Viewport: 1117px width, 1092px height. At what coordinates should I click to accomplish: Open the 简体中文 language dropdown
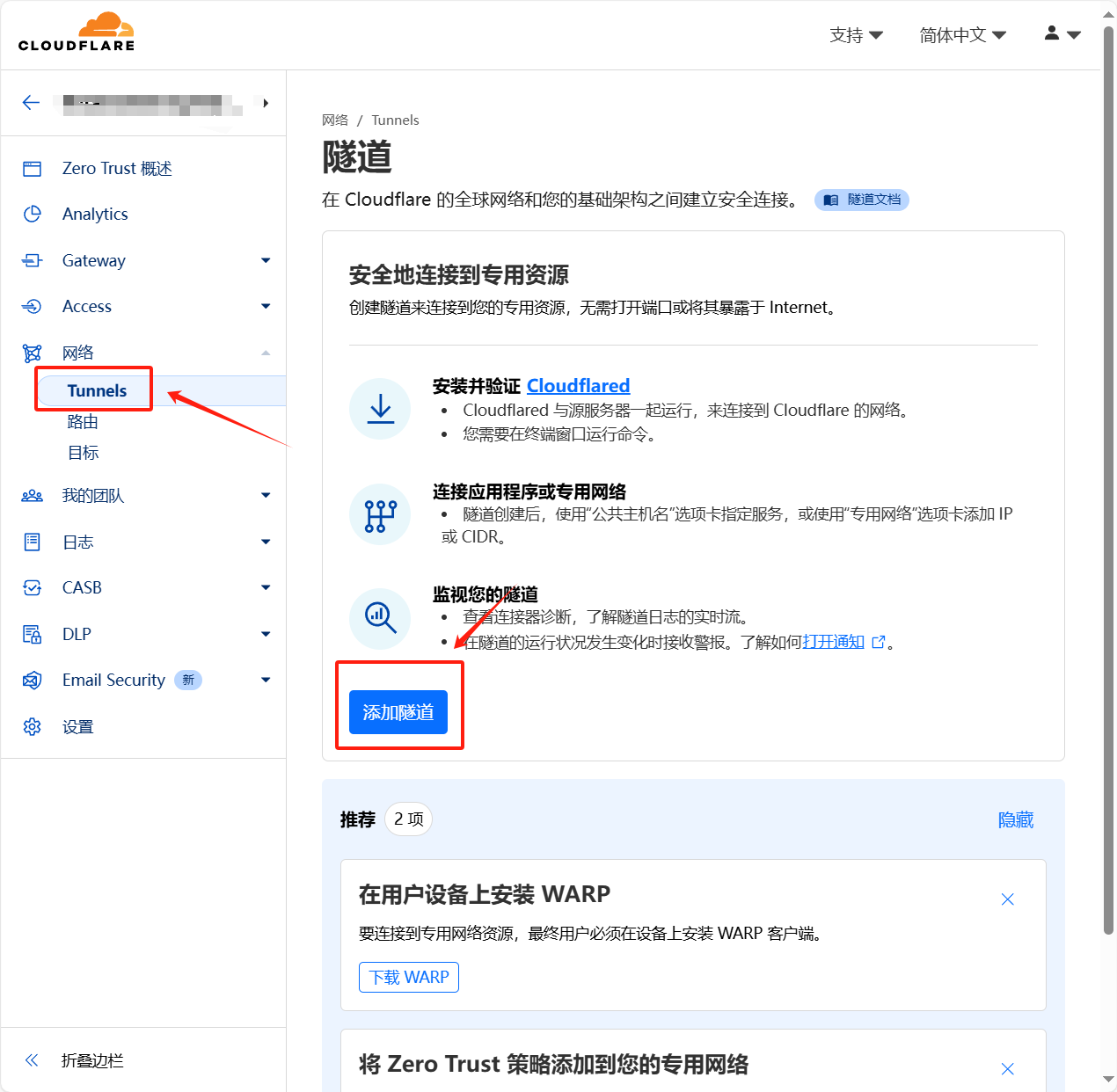pos(962,34)
